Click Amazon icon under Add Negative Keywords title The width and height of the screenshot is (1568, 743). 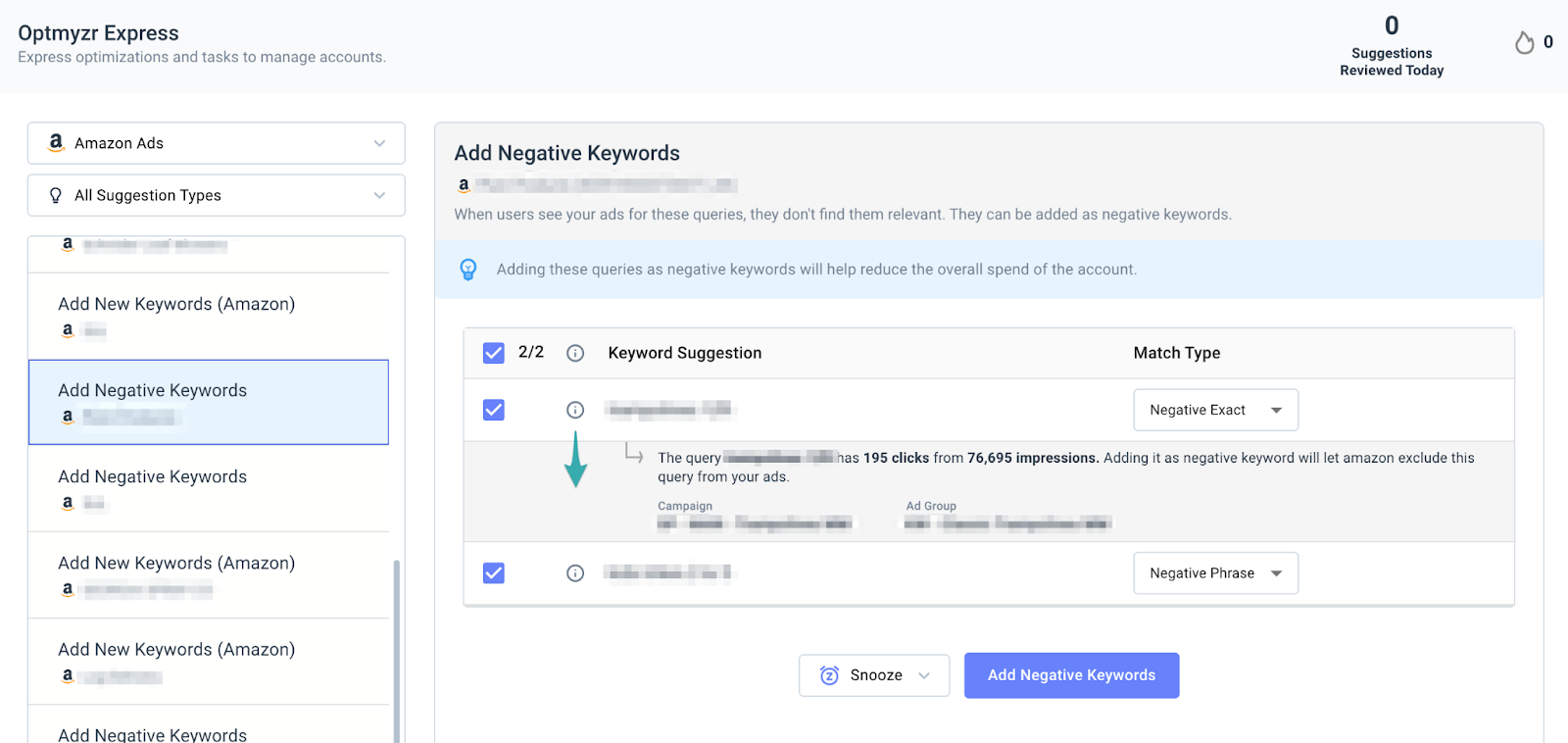(x=464, y=184)
